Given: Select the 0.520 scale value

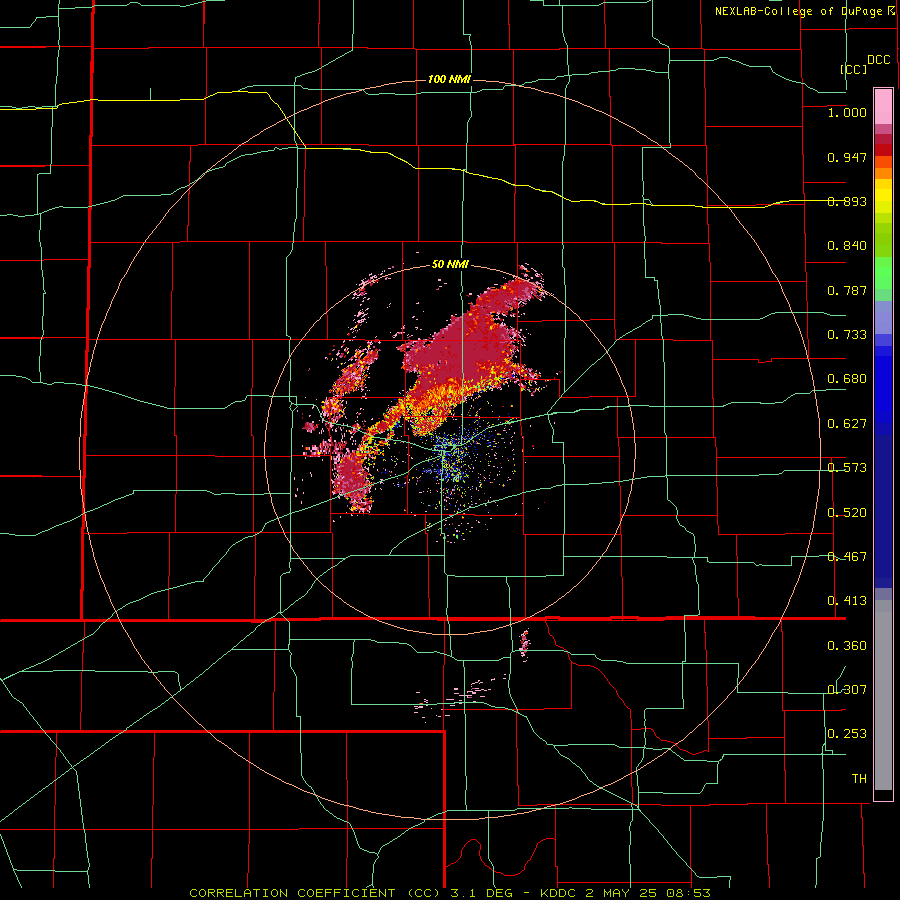Looking at the screenshot, I should pyautogui.click(x=847, y=513).
